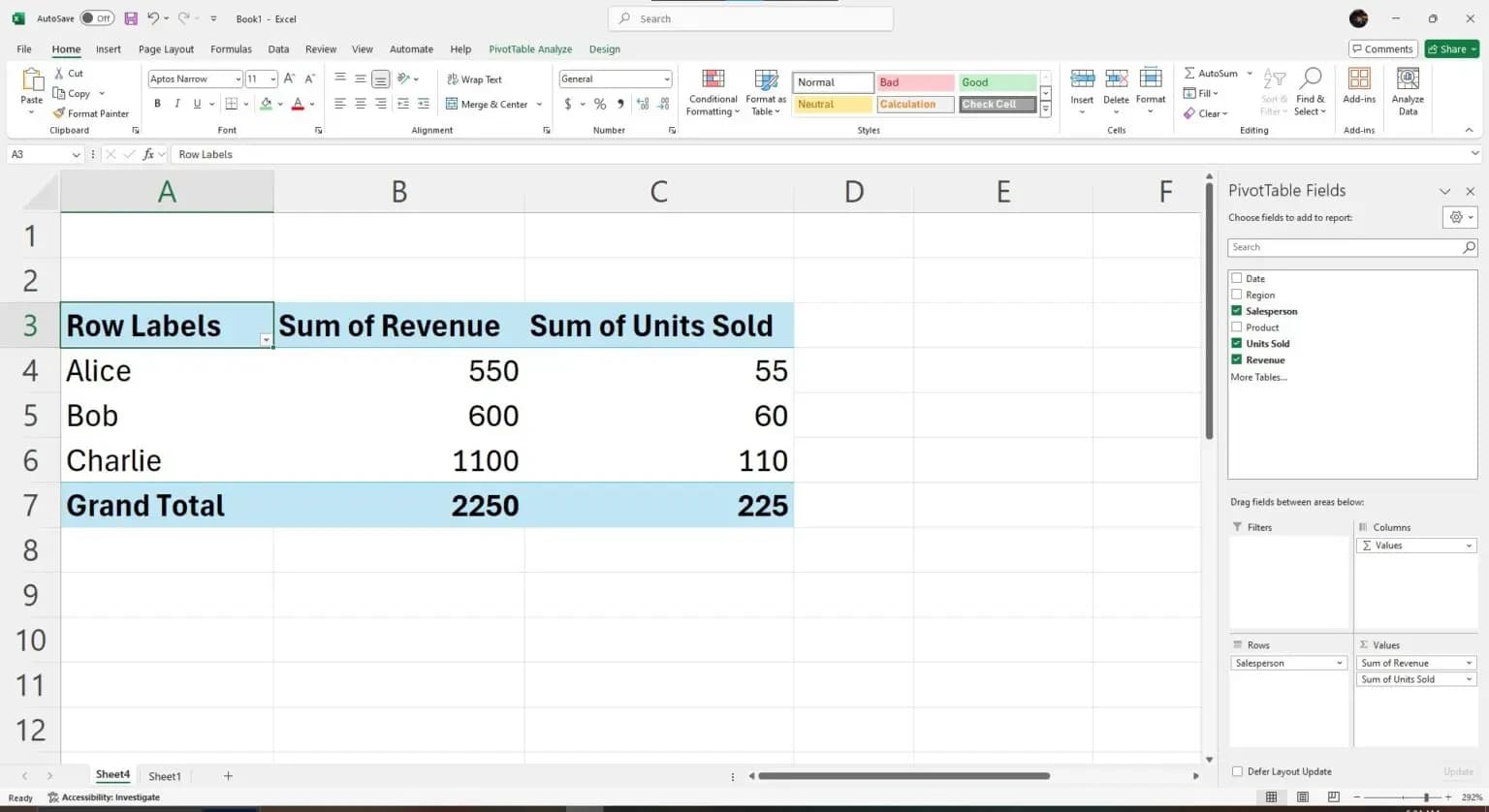Uncheck the Salesperson field checkbox

(1237, 311)
